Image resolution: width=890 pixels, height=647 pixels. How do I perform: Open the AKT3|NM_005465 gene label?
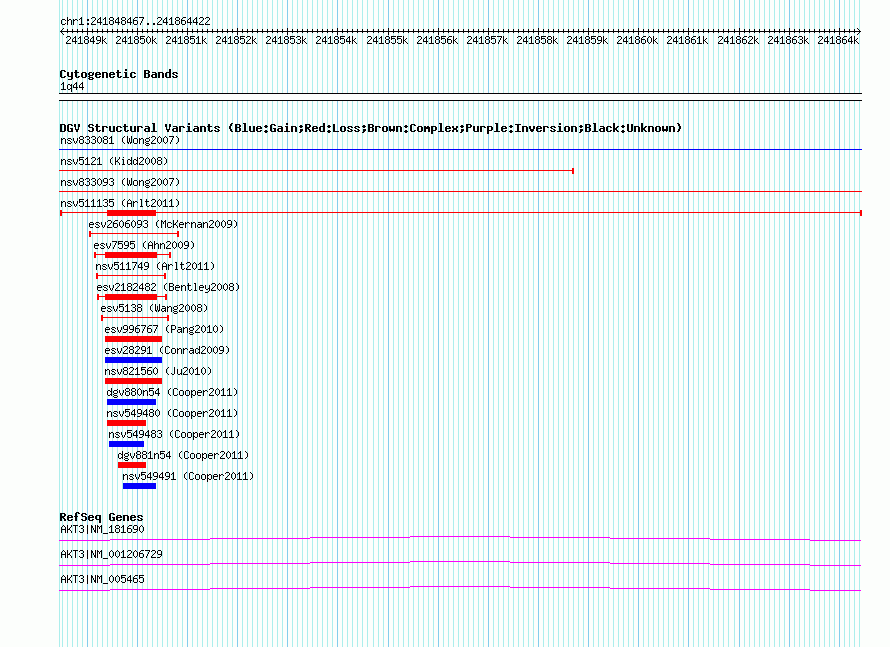(102, 579)
